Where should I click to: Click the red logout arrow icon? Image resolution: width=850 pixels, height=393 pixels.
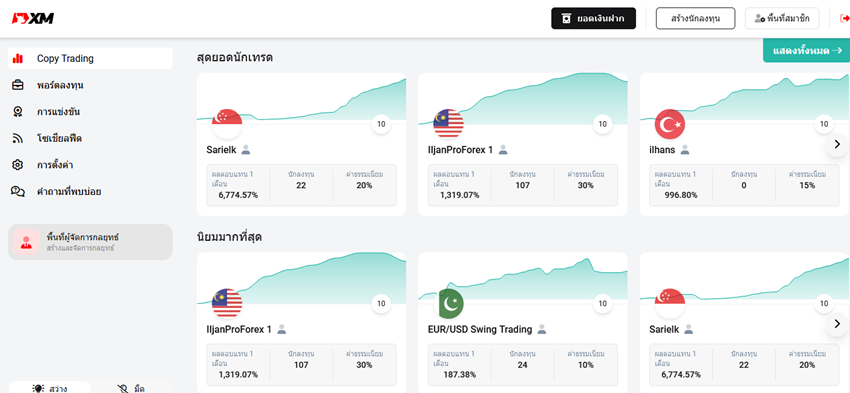pos(845,18)
